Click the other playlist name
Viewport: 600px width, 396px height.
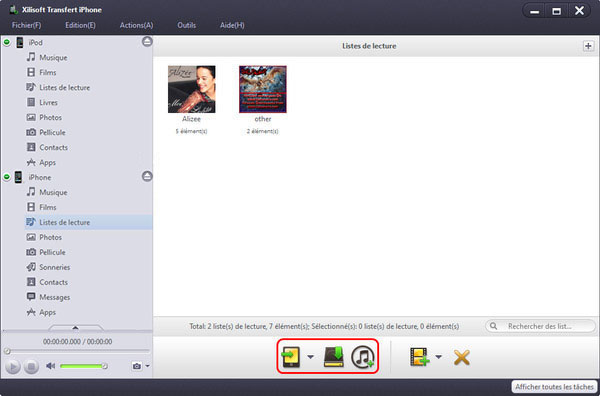tap(263, 119)
